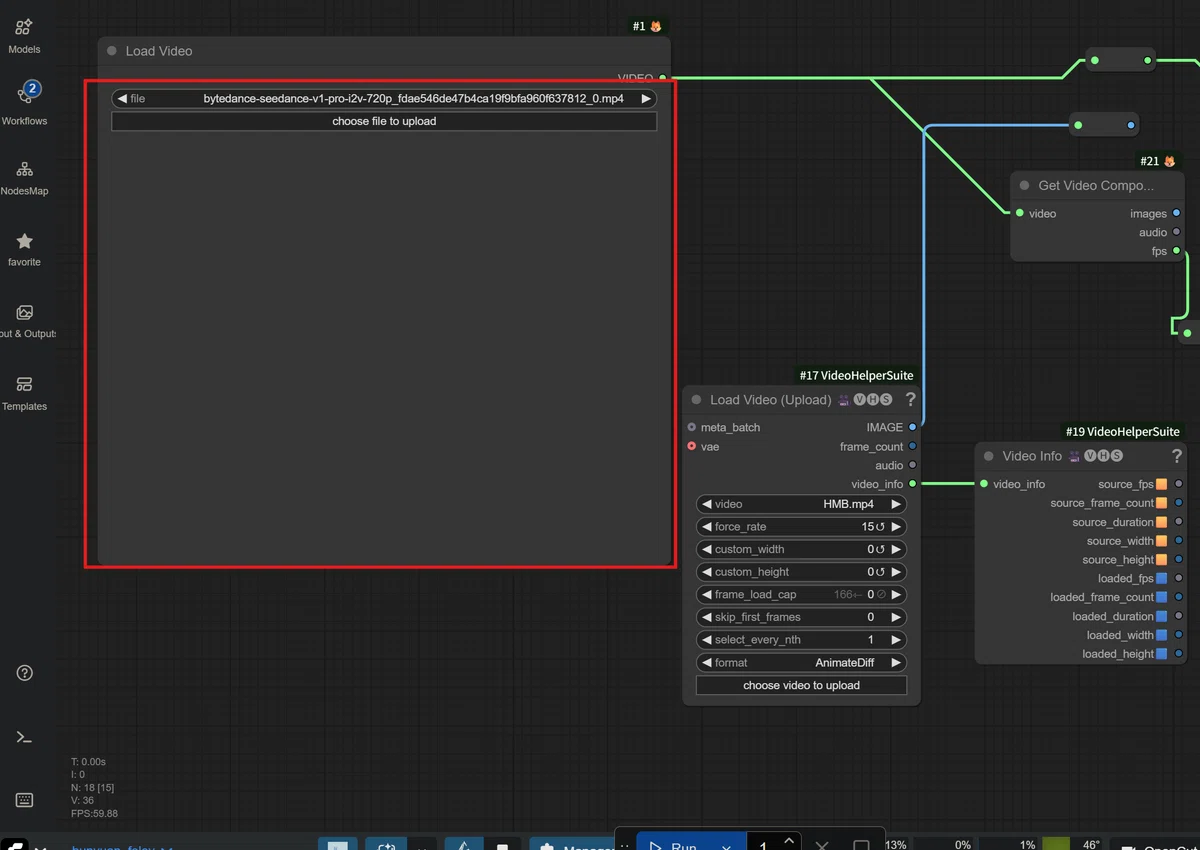Click the video_info output socket on Load Video (Upload)
This screenshot has width=1200, height=850.
913,484
